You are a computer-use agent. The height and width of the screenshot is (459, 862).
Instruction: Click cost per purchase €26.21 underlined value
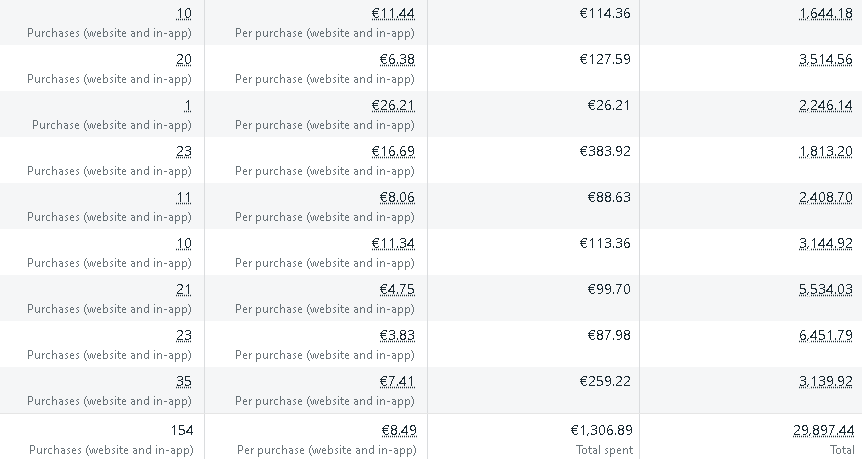pos(393,106)
